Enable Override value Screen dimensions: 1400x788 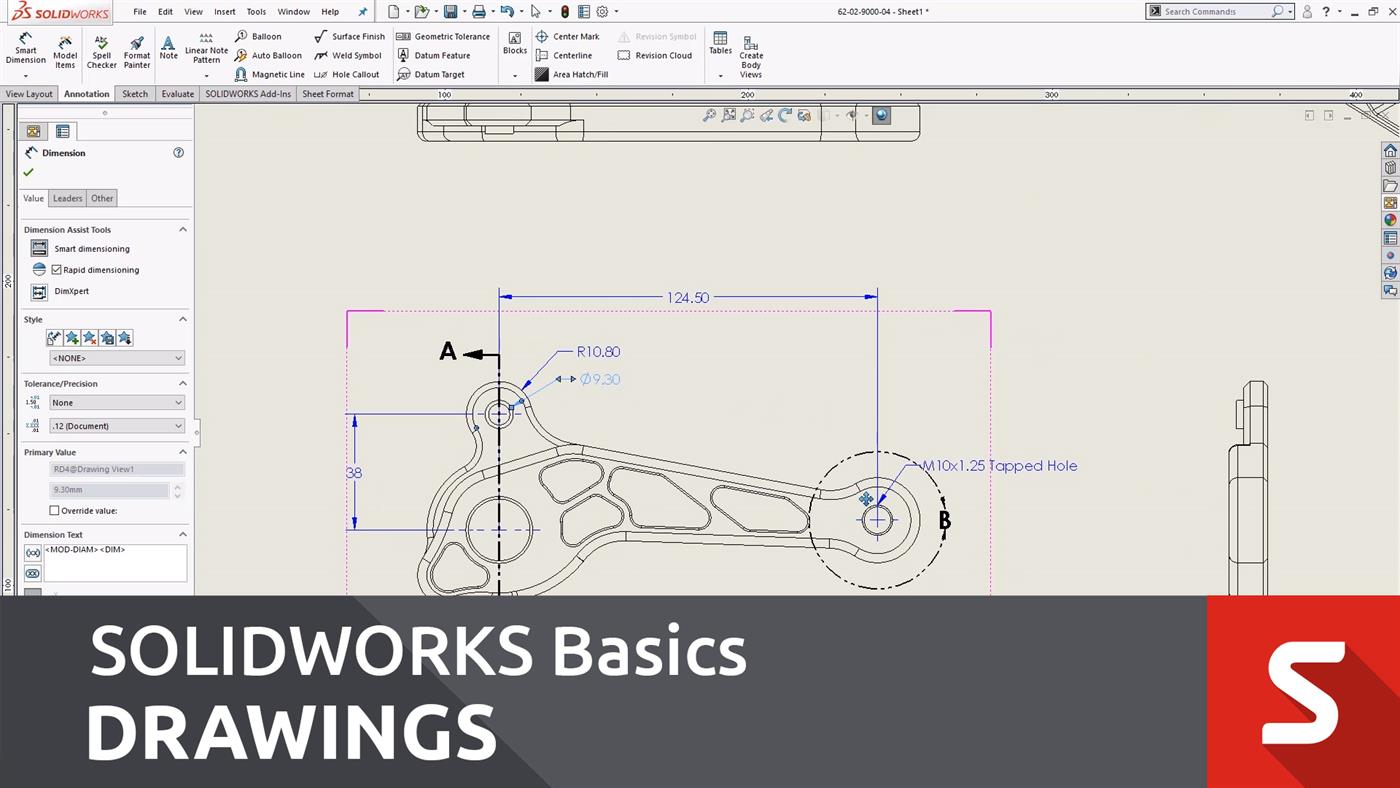click(55, 511)
